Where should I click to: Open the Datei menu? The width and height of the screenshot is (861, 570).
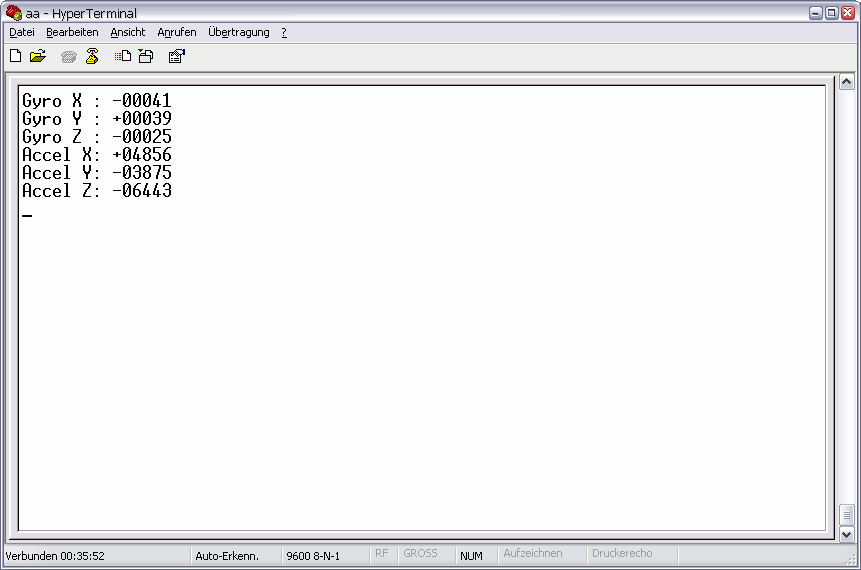[x=22, y=32]
